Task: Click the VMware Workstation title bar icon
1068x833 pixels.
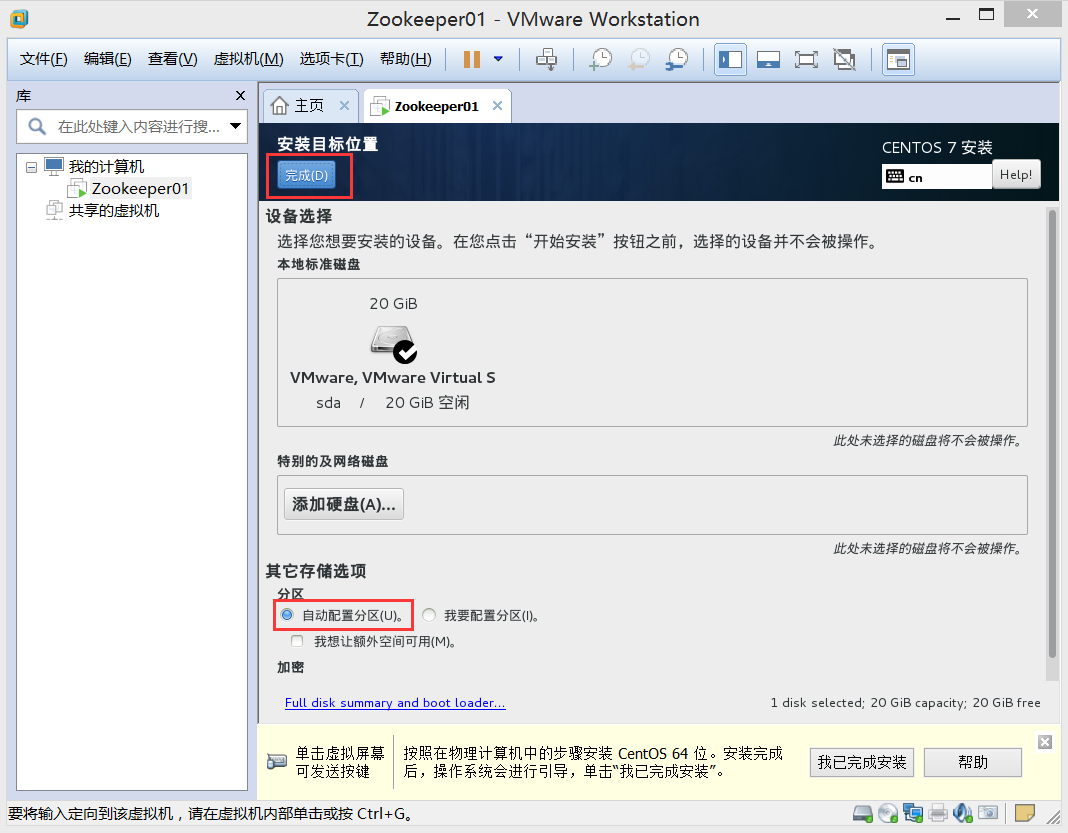Action: (x=19, y=18)
